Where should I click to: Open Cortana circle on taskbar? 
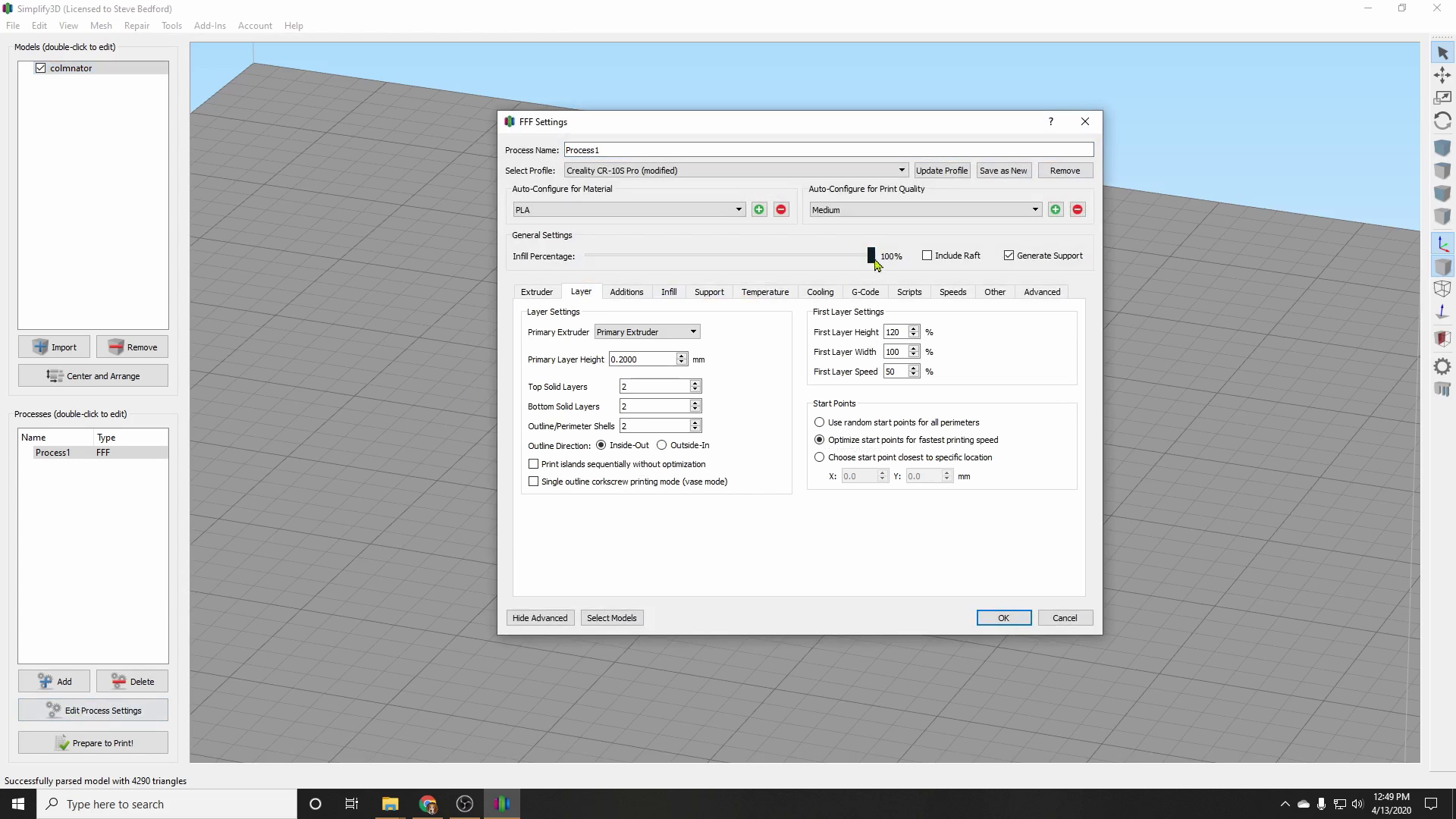click(x=315, y=804)
